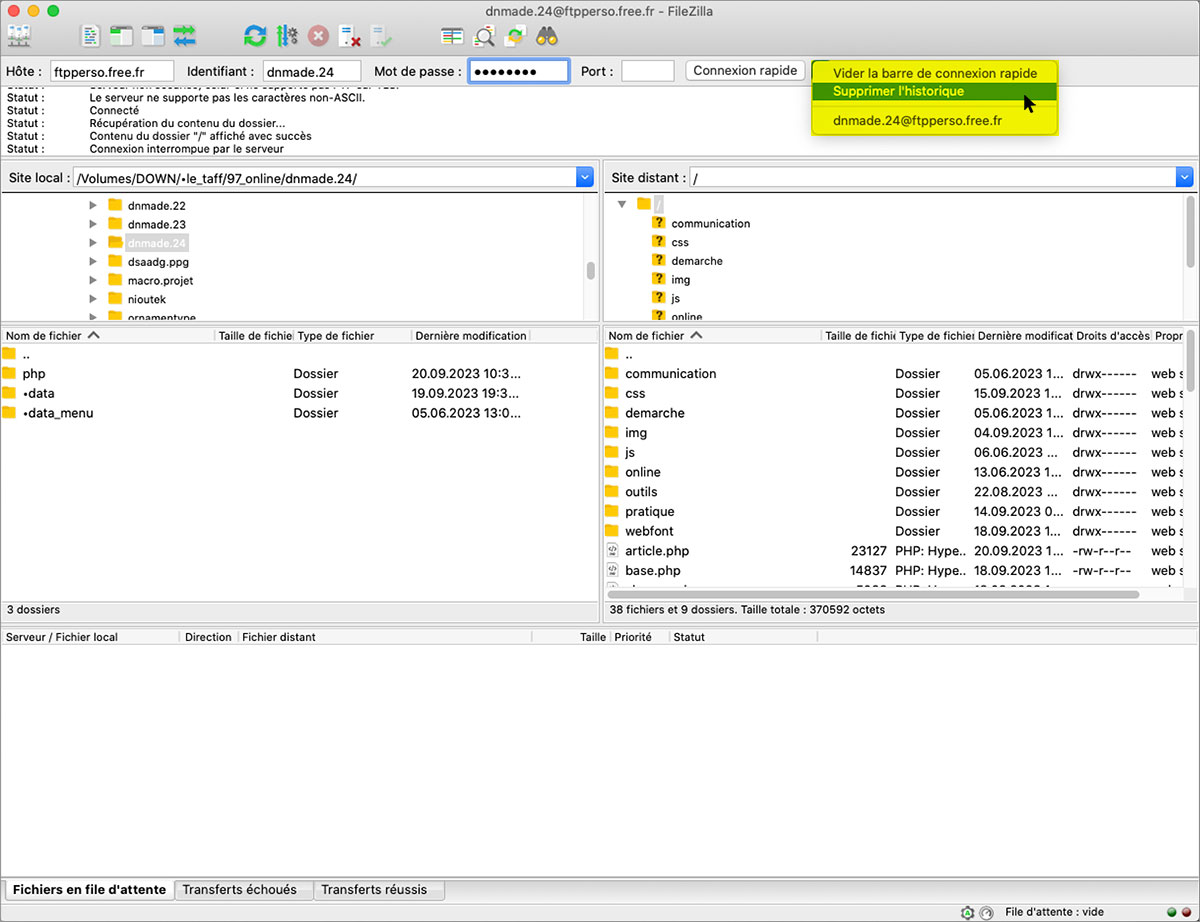Screen dimensions: 1200x922
Task: Select 'Supprimer l'historique' menu entry
Action: coord(898,91)
